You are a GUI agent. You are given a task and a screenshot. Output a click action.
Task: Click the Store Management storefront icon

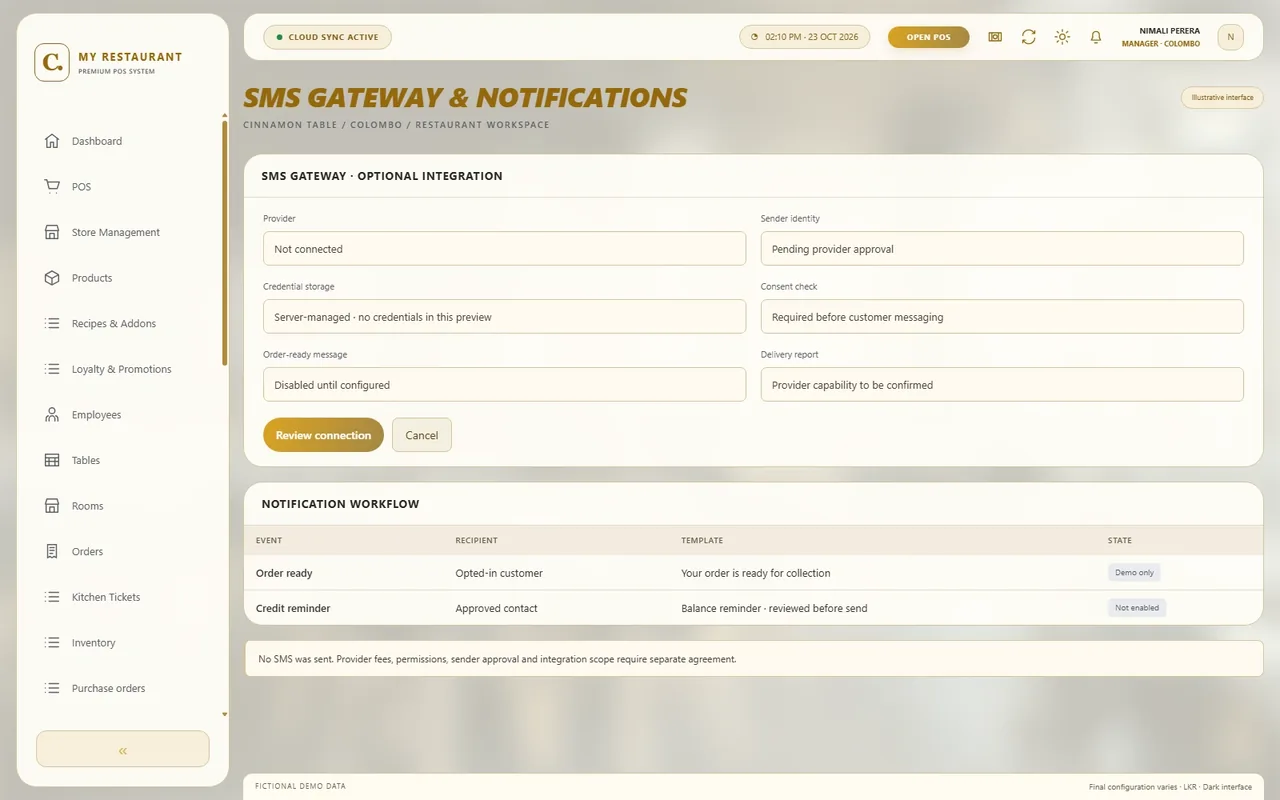pos(52,232)
